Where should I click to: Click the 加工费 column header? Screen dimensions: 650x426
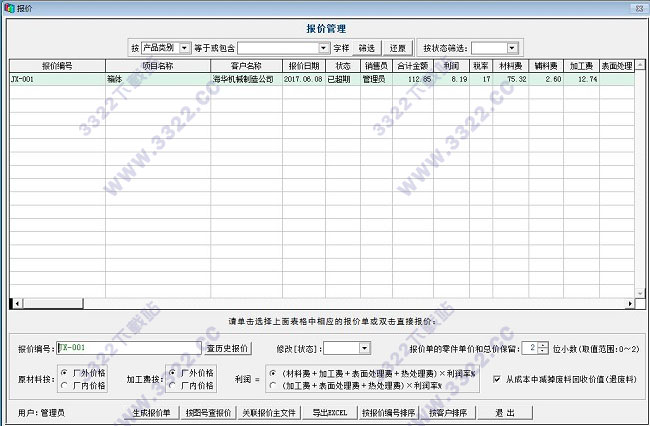click(581, 66)
